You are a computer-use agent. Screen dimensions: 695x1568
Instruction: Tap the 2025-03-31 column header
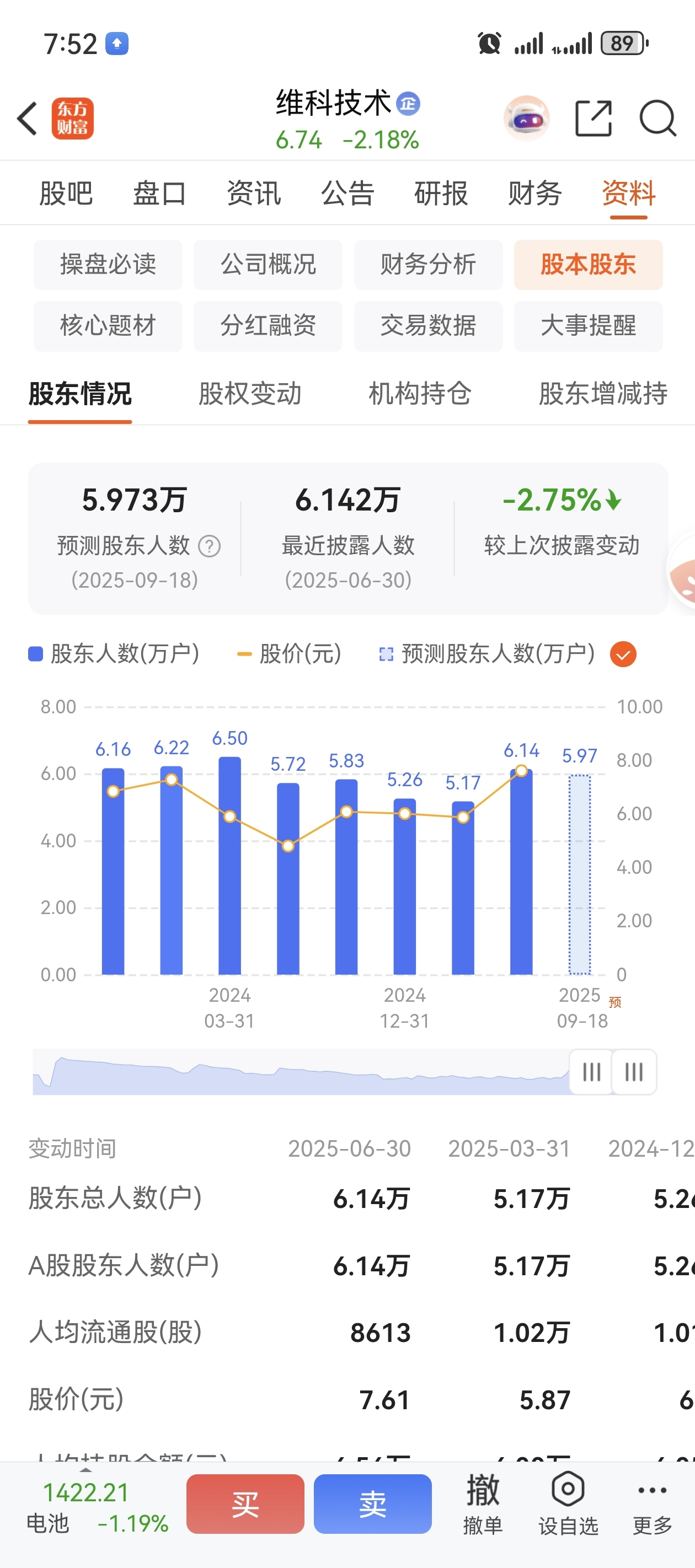[509, 1148]
